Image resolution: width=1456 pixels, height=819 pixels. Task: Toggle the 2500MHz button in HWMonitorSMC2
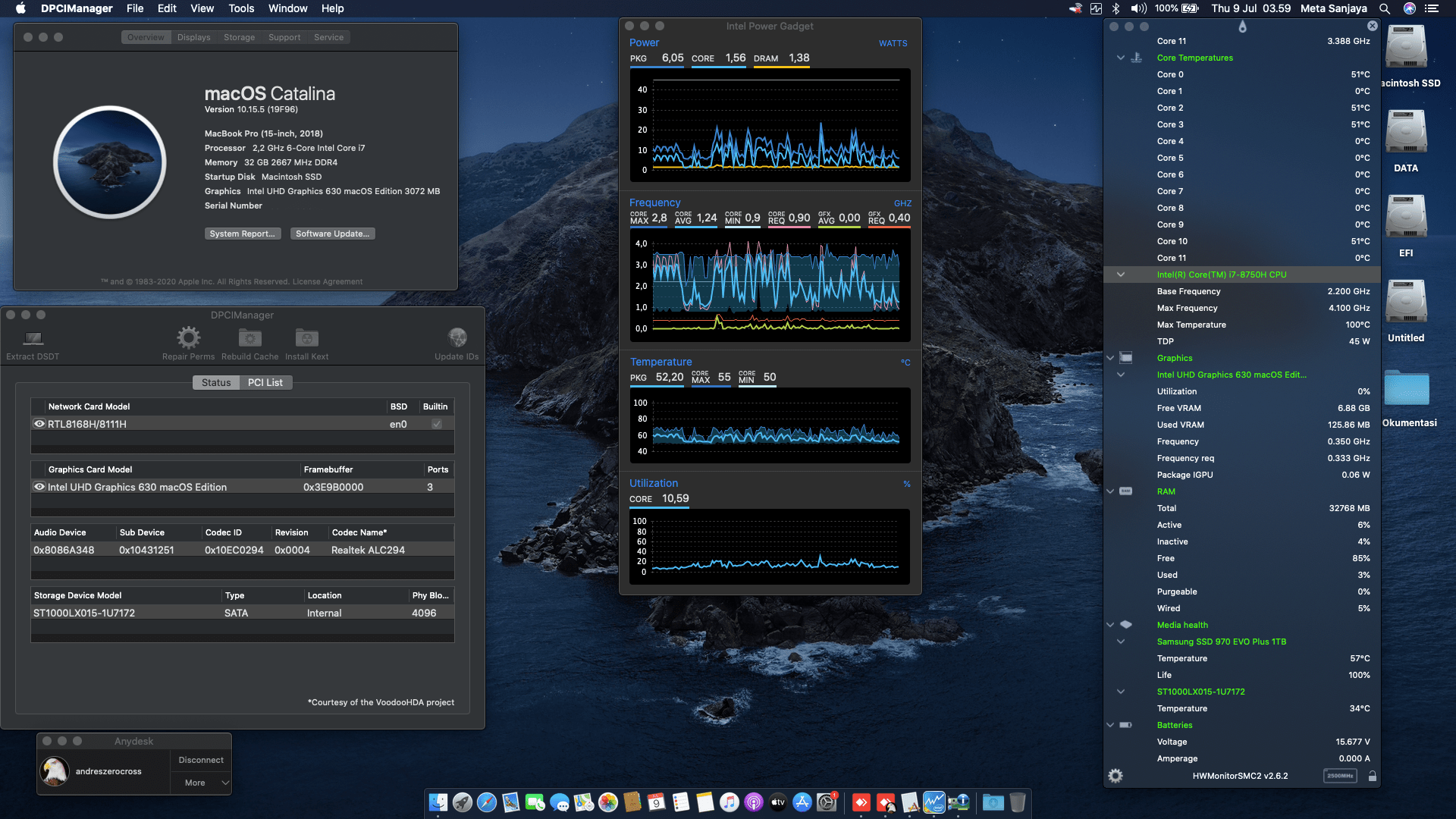click(1340, 776)
